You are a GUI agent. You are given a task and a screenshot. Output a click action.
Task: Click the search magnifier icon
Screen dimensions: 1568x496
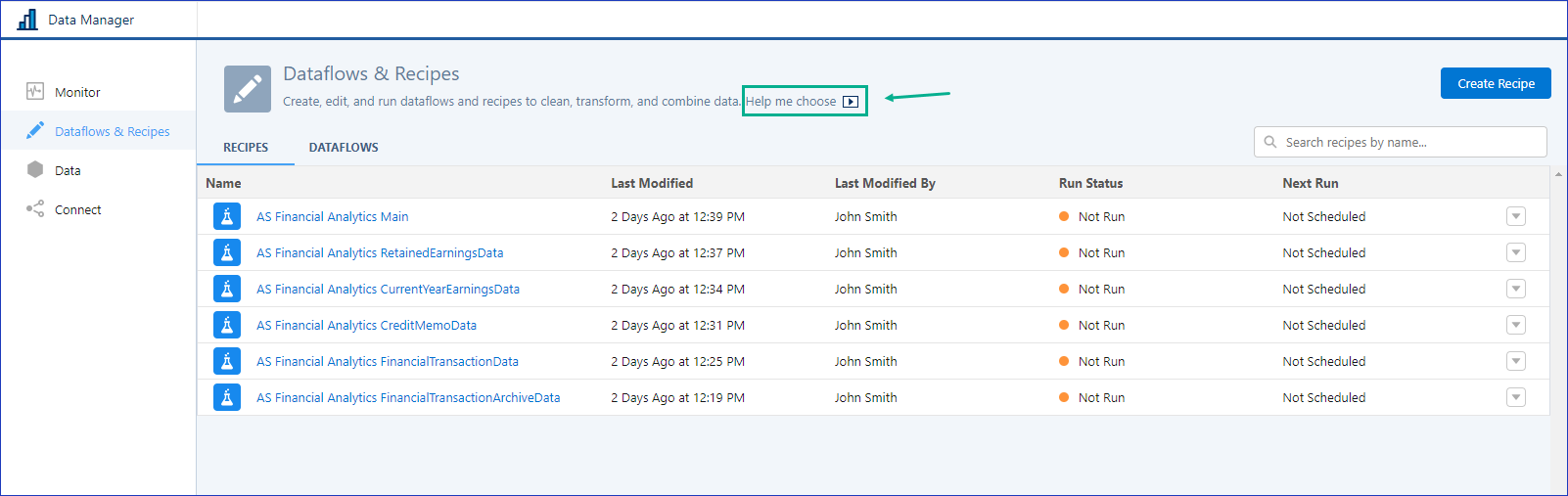(x=1270, y=142)
